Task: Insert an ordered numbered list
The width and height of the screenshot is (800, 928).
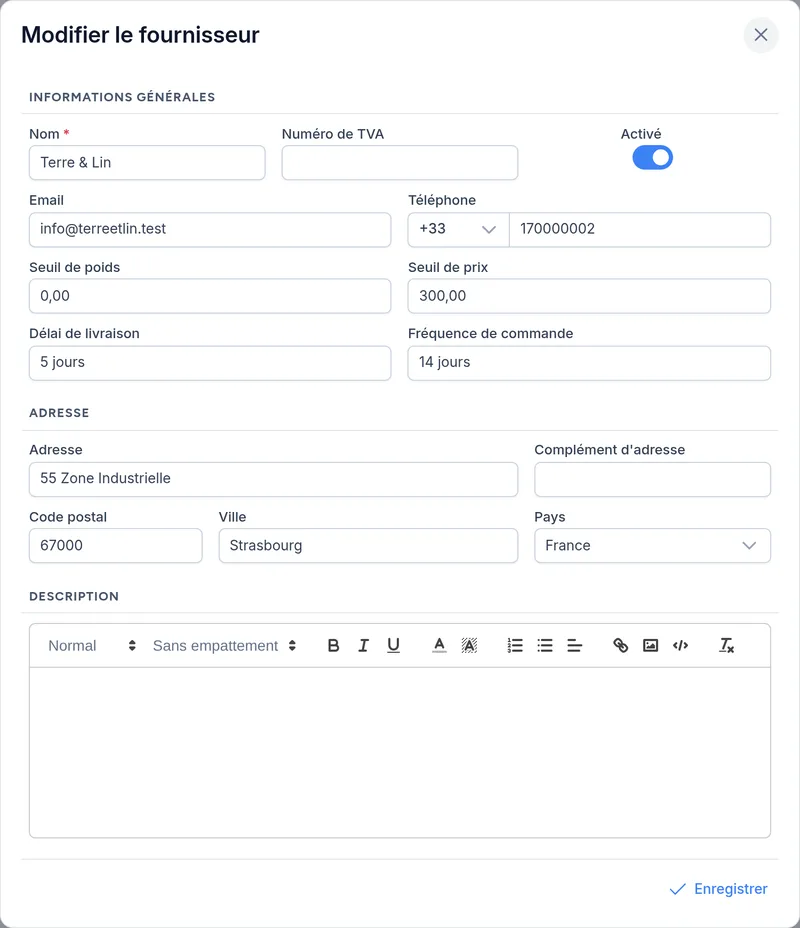Action: click(515, 645)
